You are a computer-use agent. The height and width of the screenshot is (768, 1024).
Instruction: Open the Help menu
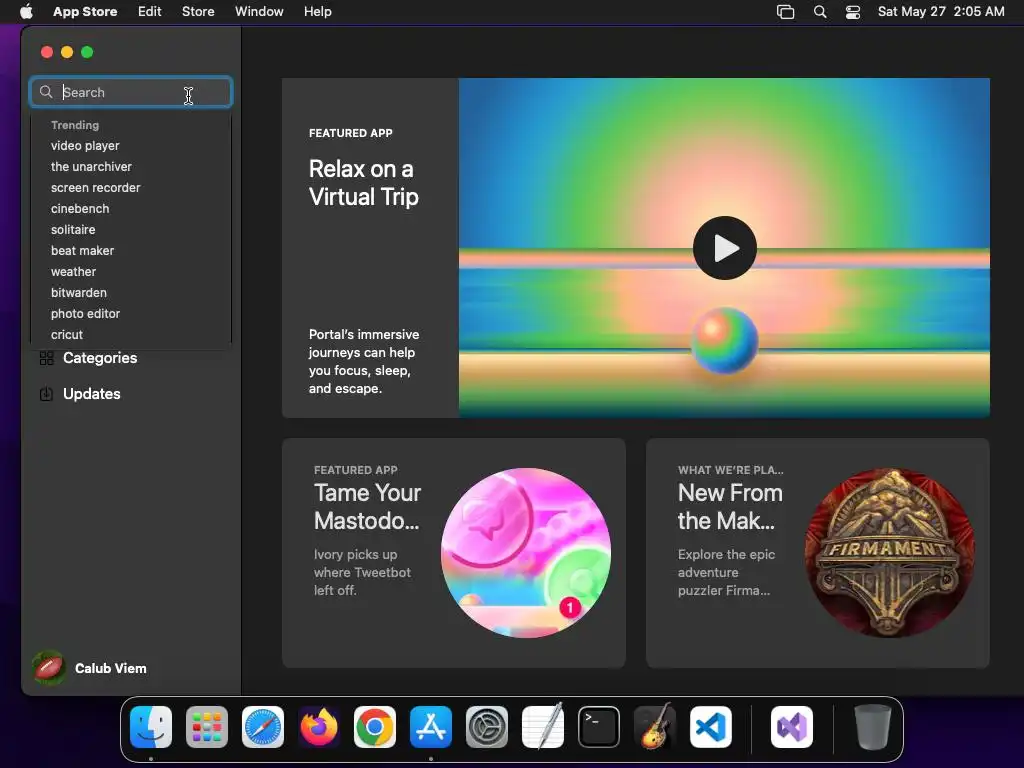(x=317, y=11)
